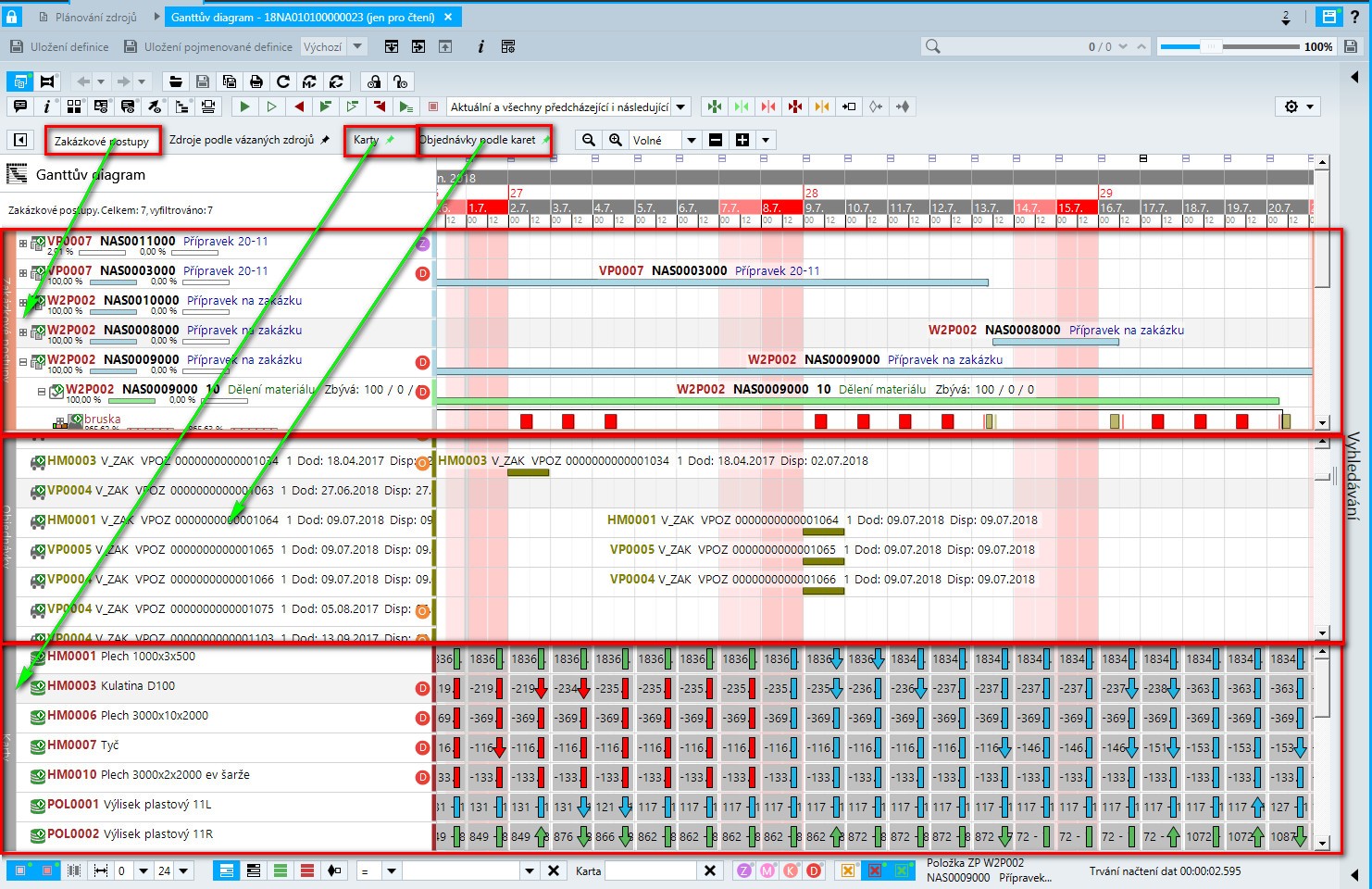Expand the W2P002 NAS0008000 tree row

tap(23, 332)
